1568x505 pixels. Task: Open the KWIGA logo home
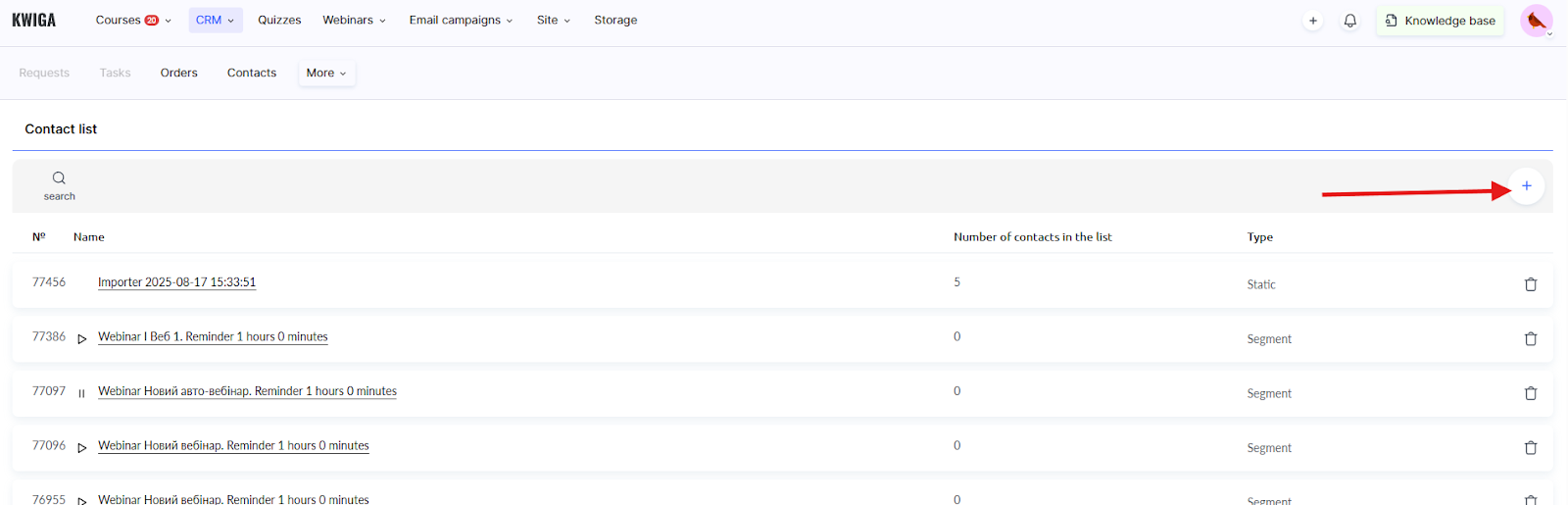click(x=34, y=21)
